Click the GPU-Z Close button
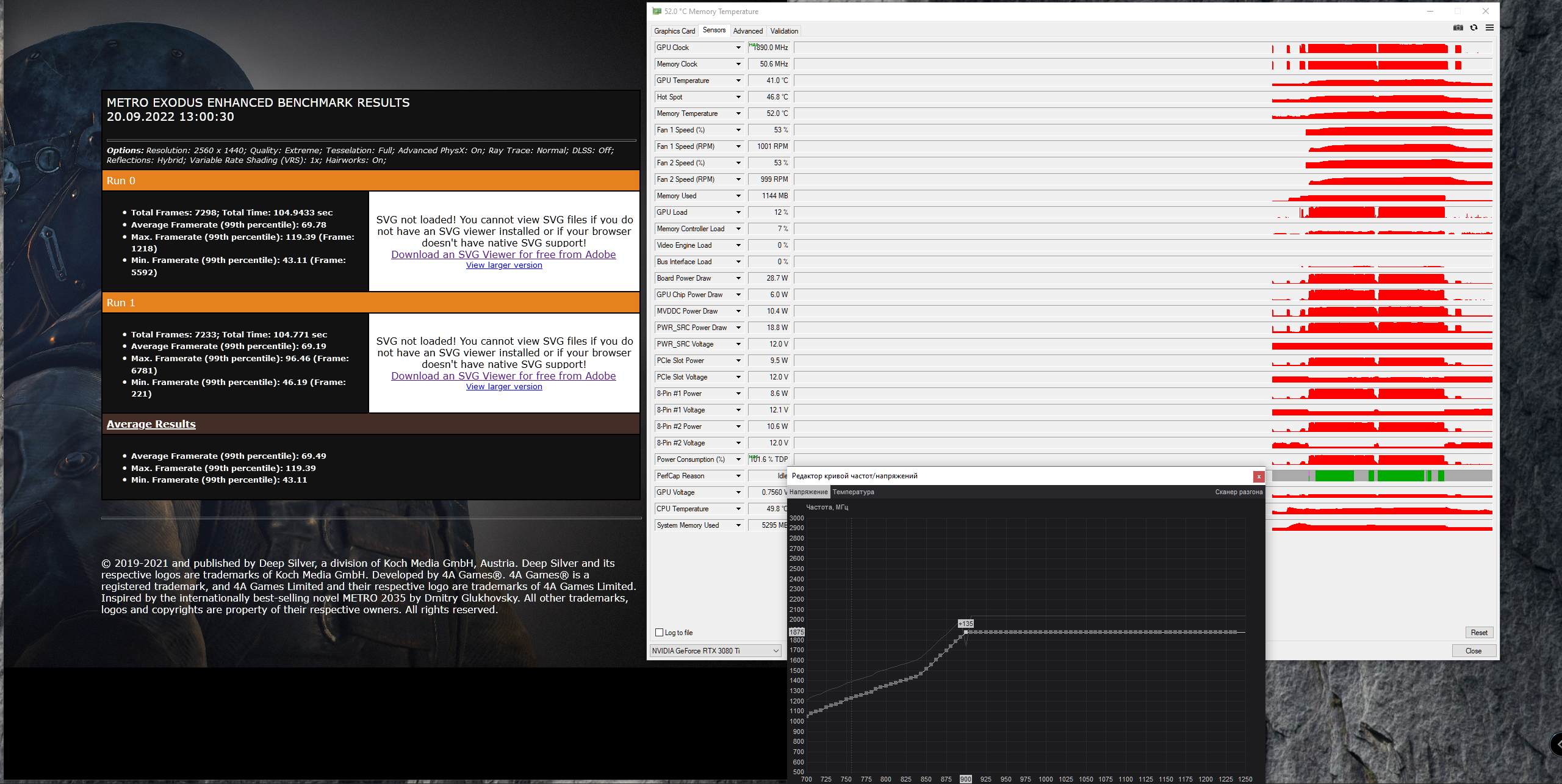The height and width of the screenshot is (784, 1562). coord(1473,651)
